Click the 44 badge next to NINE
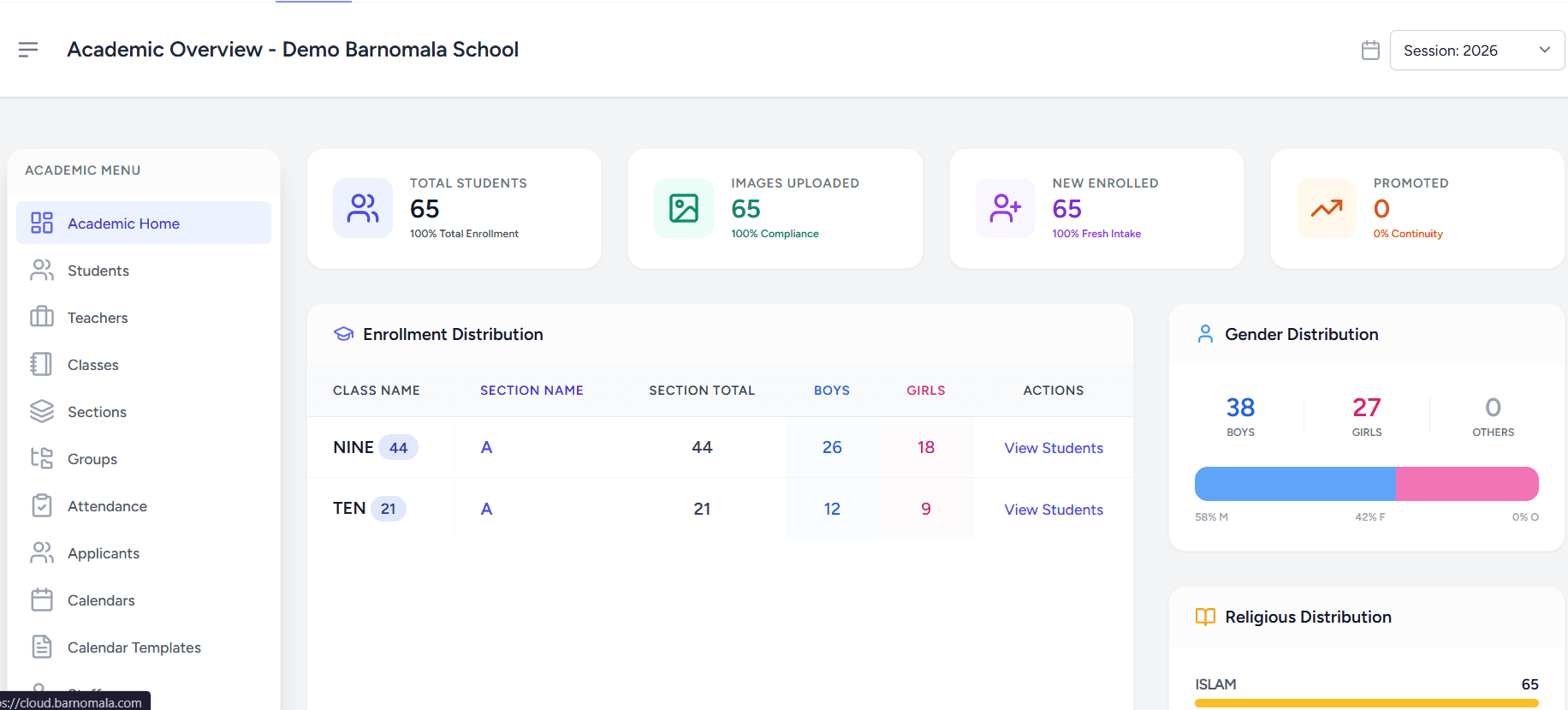The image size is (1568, 710). click(x=398, y=447)
